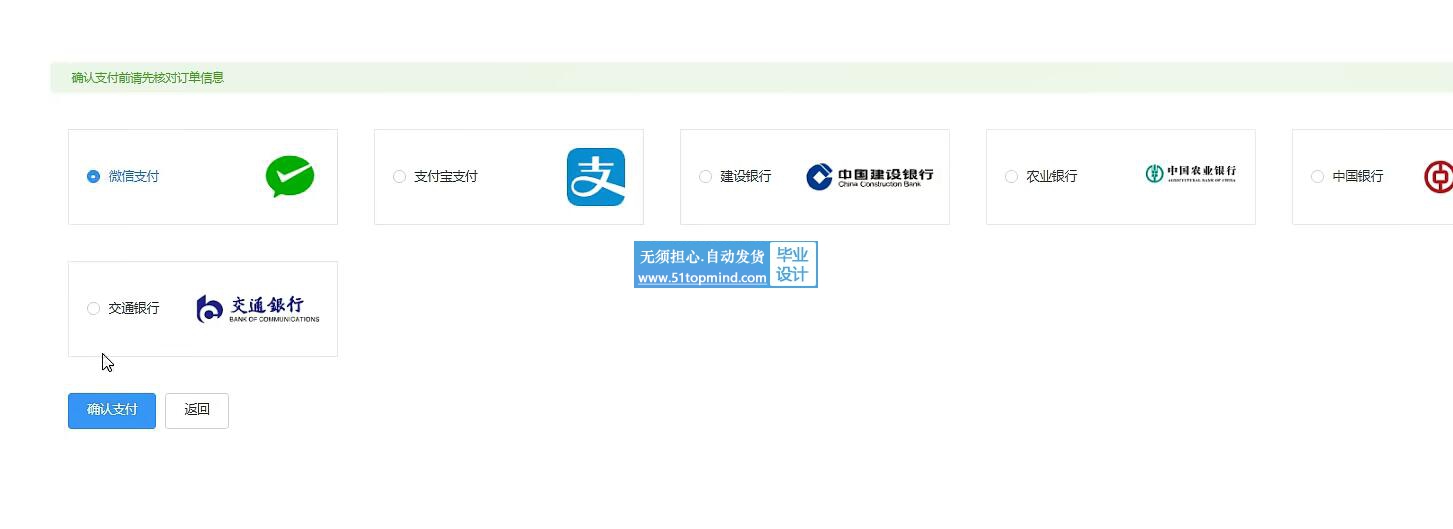Click the 返回 back button

tap(197, 410)
